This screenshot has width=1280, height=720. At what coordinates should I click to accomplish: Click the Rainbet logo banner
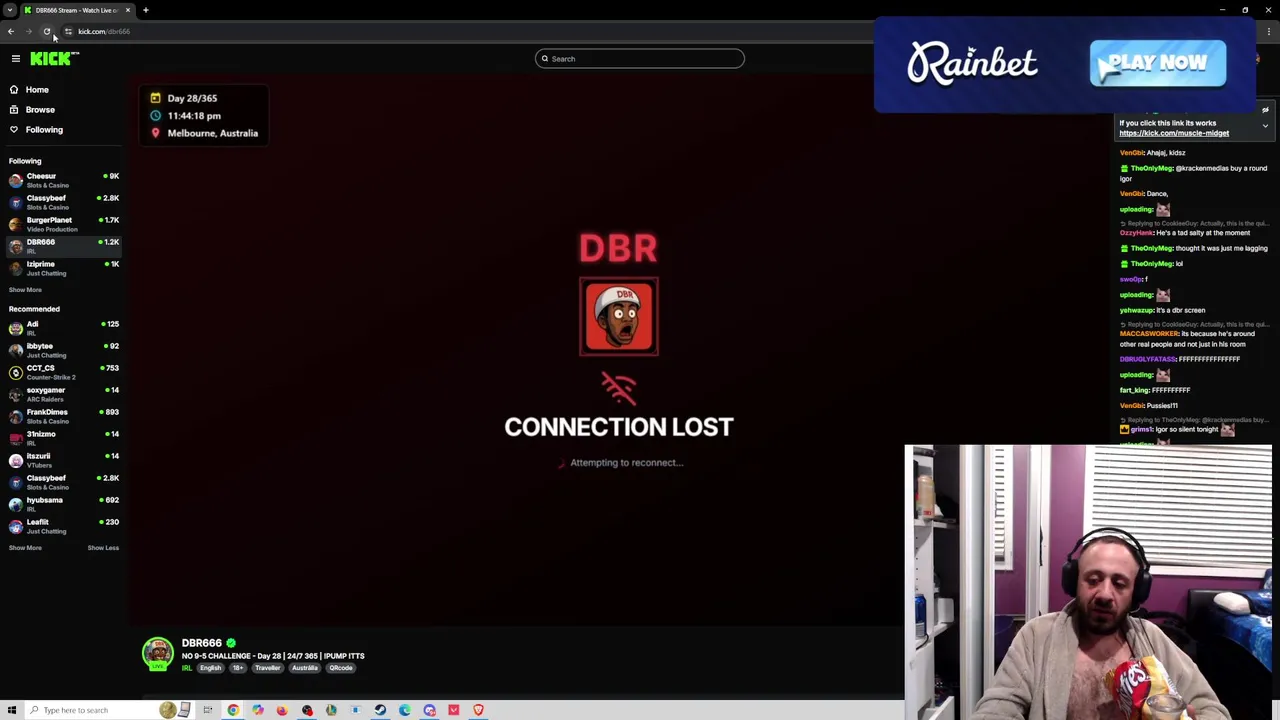(x=972, y=63)
